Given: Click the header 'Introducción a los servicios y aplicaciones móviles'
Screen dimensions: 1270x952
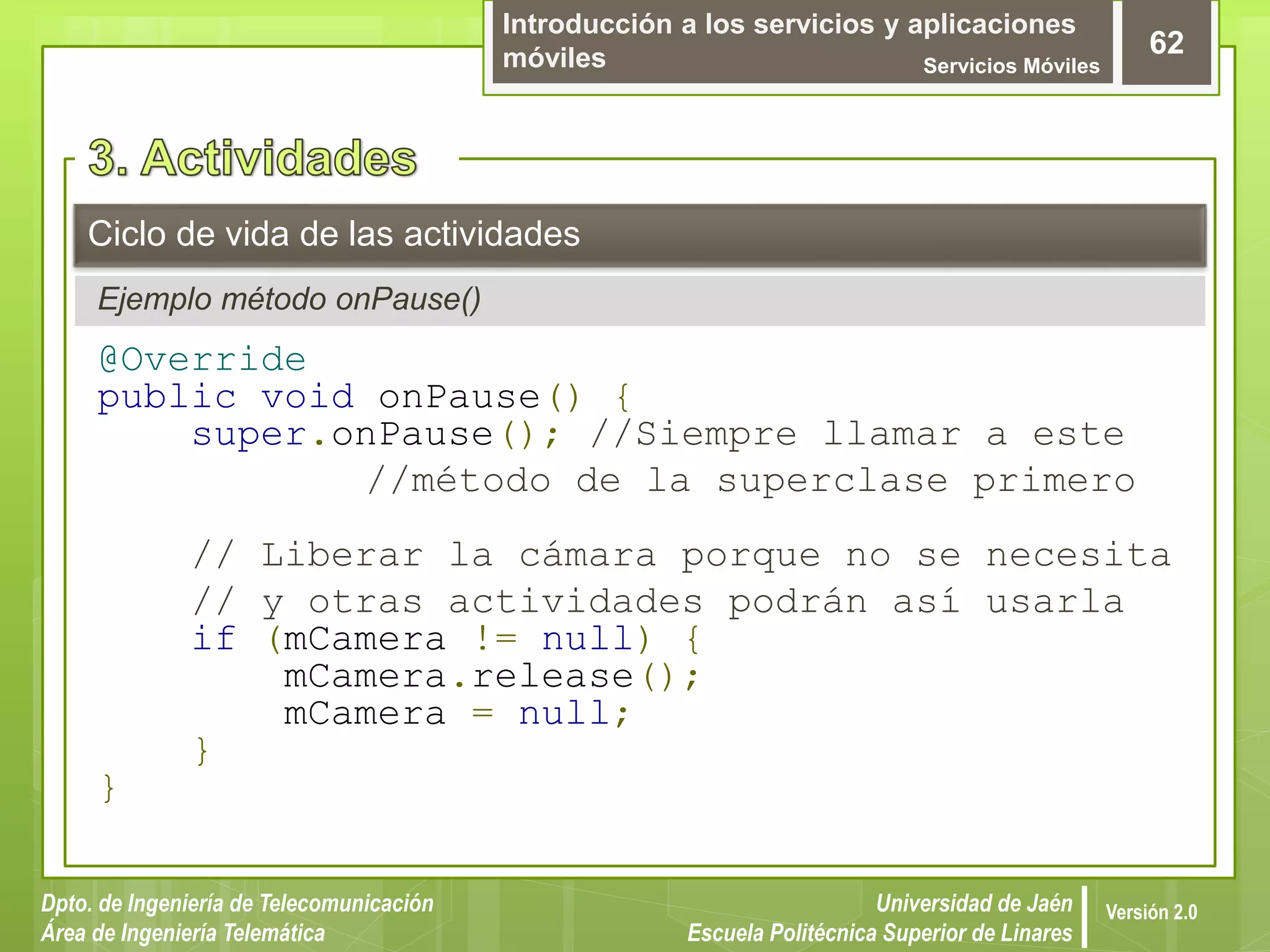Looking at the screenshot, I should coord(789,41).
